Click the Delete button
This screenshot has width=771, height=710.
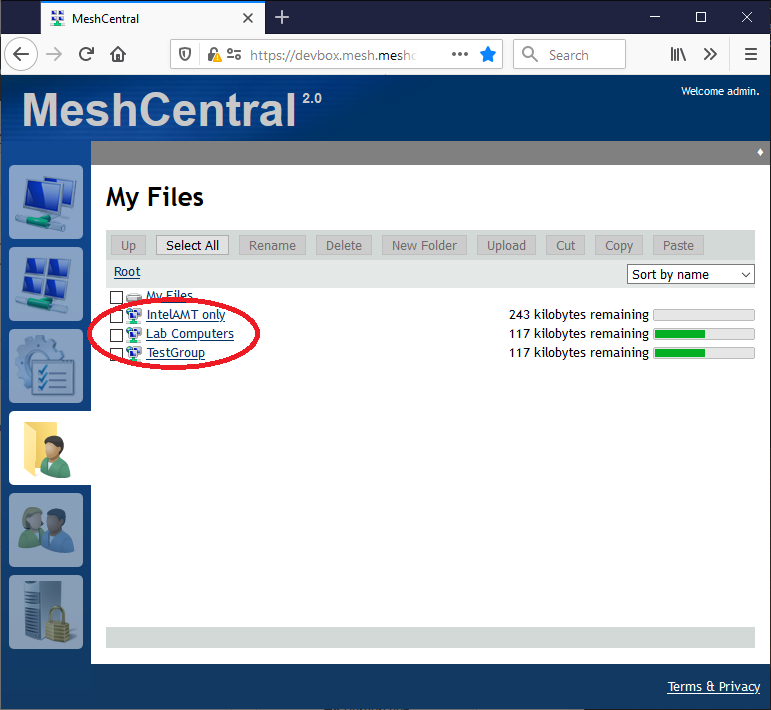(344, 245)
